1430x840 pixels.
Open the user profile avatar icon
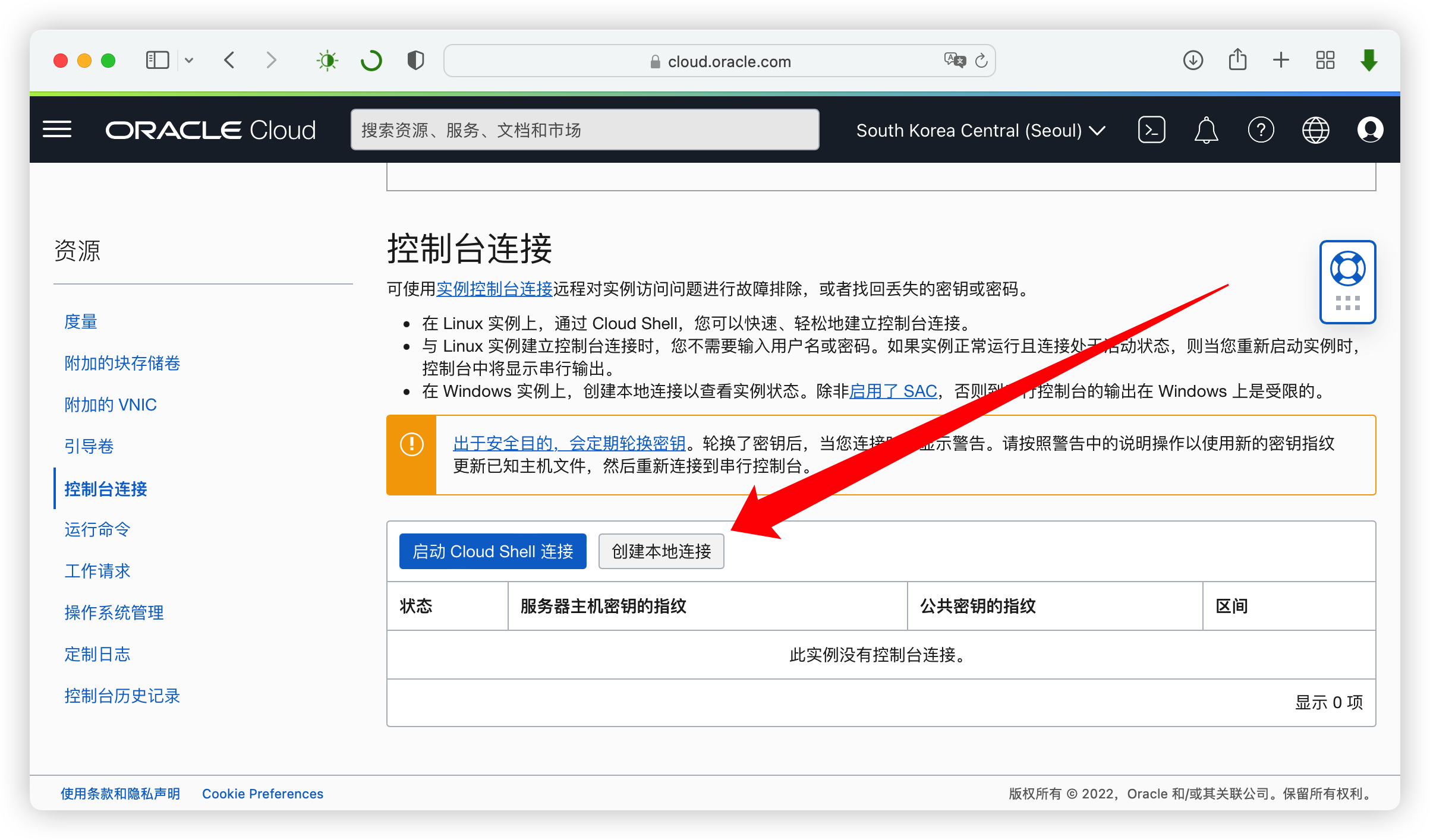click(1370, 130)
